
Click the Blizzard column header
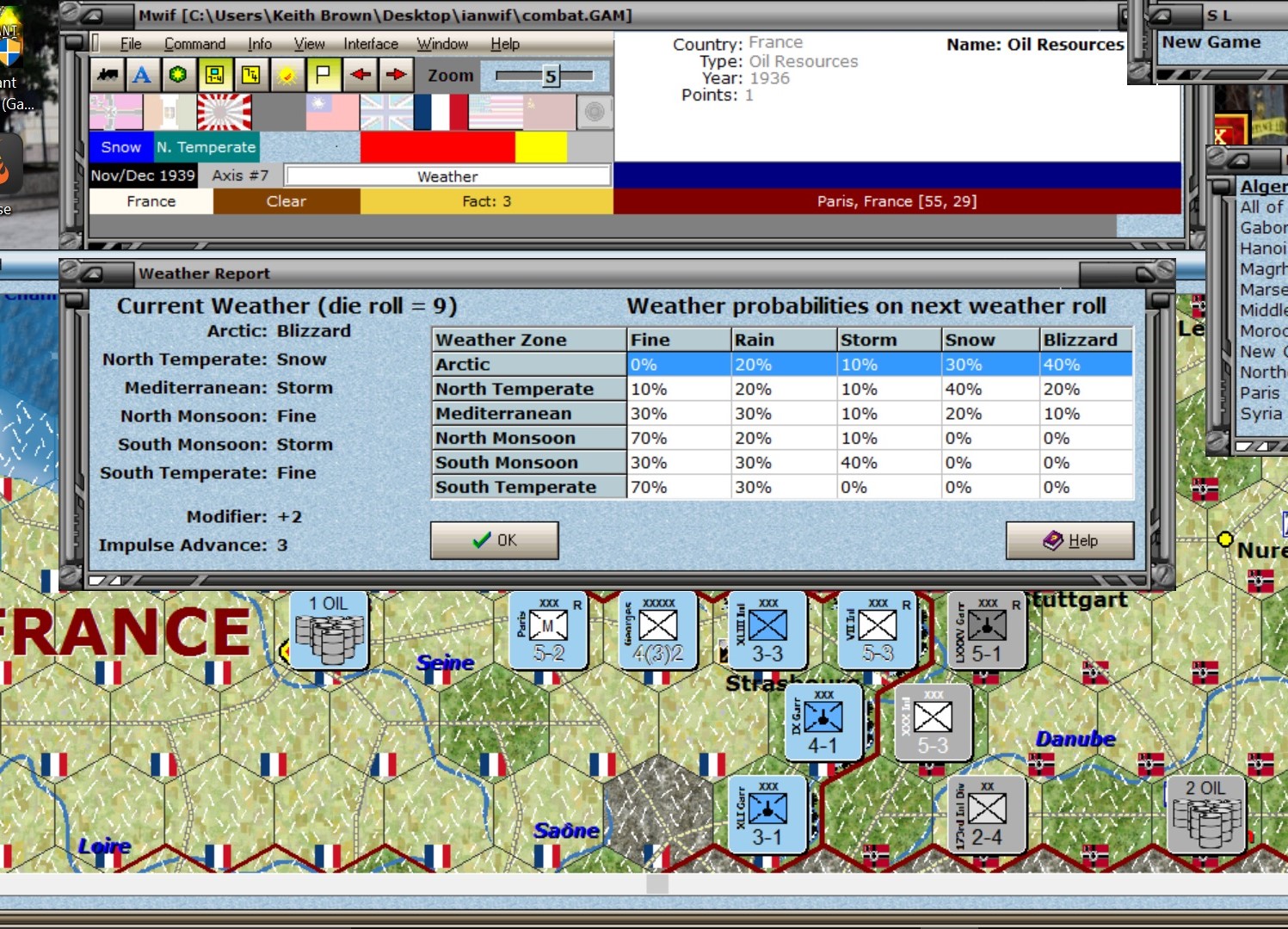pos(1085,340)
